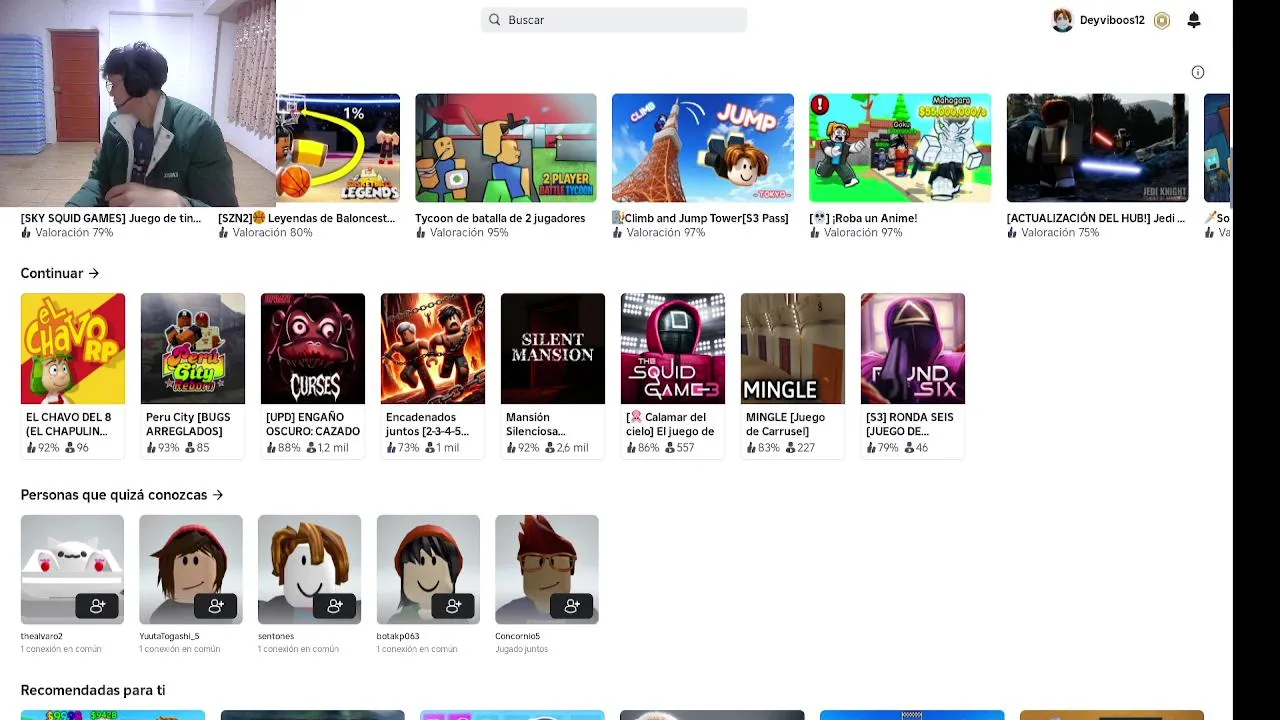
Task: Open the Continuar section link
Action: click(60, 273)
